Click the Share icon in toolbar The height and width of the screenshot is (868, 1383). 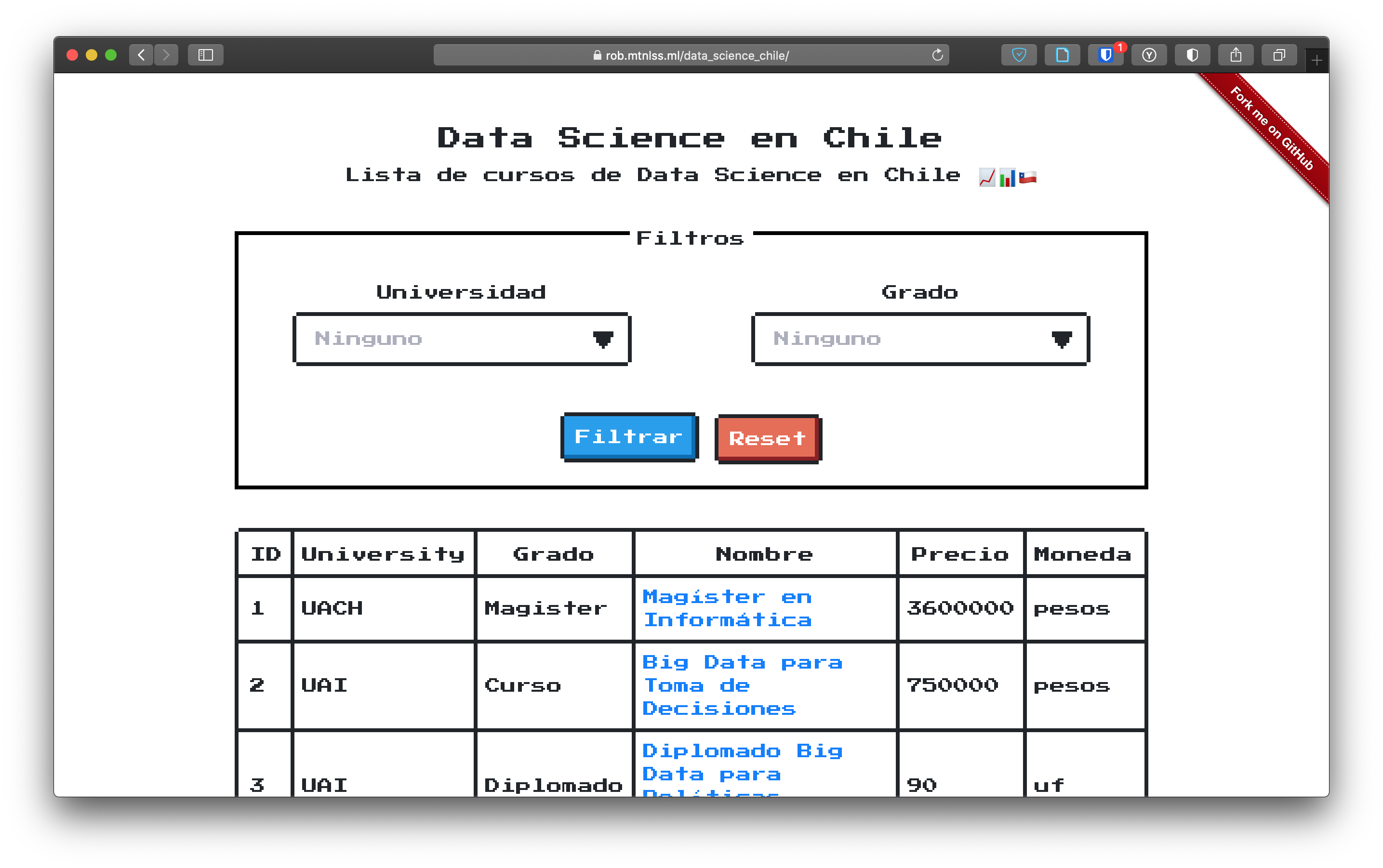coord(1236,55)
